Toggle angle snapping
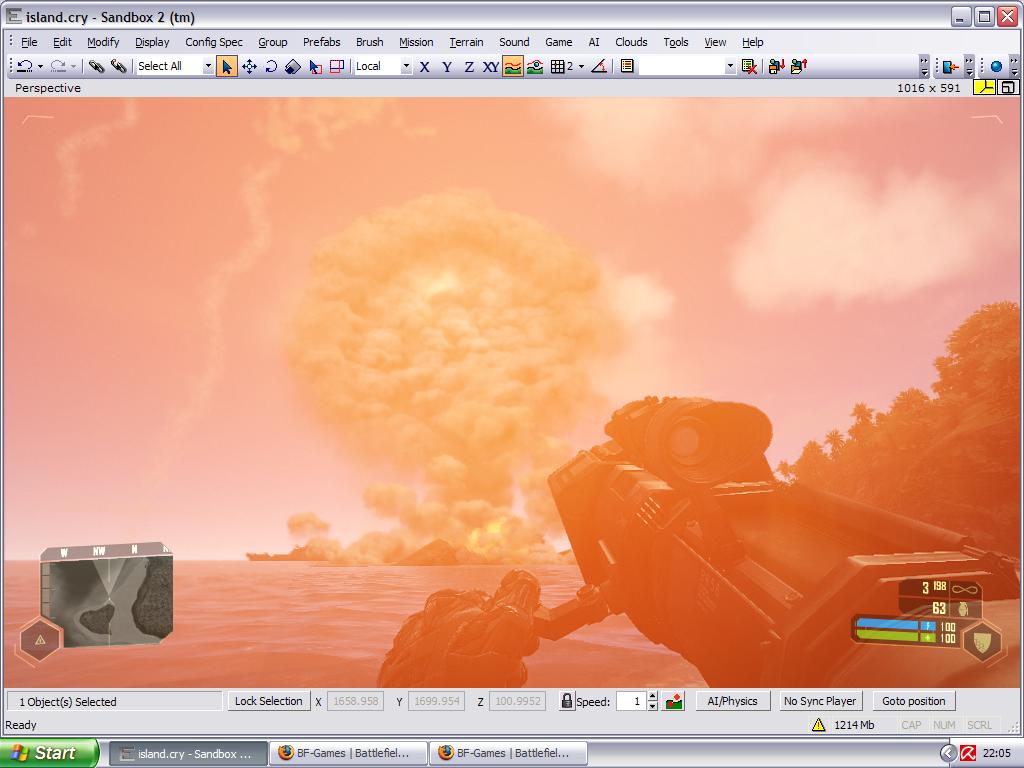 coord(599,66)
